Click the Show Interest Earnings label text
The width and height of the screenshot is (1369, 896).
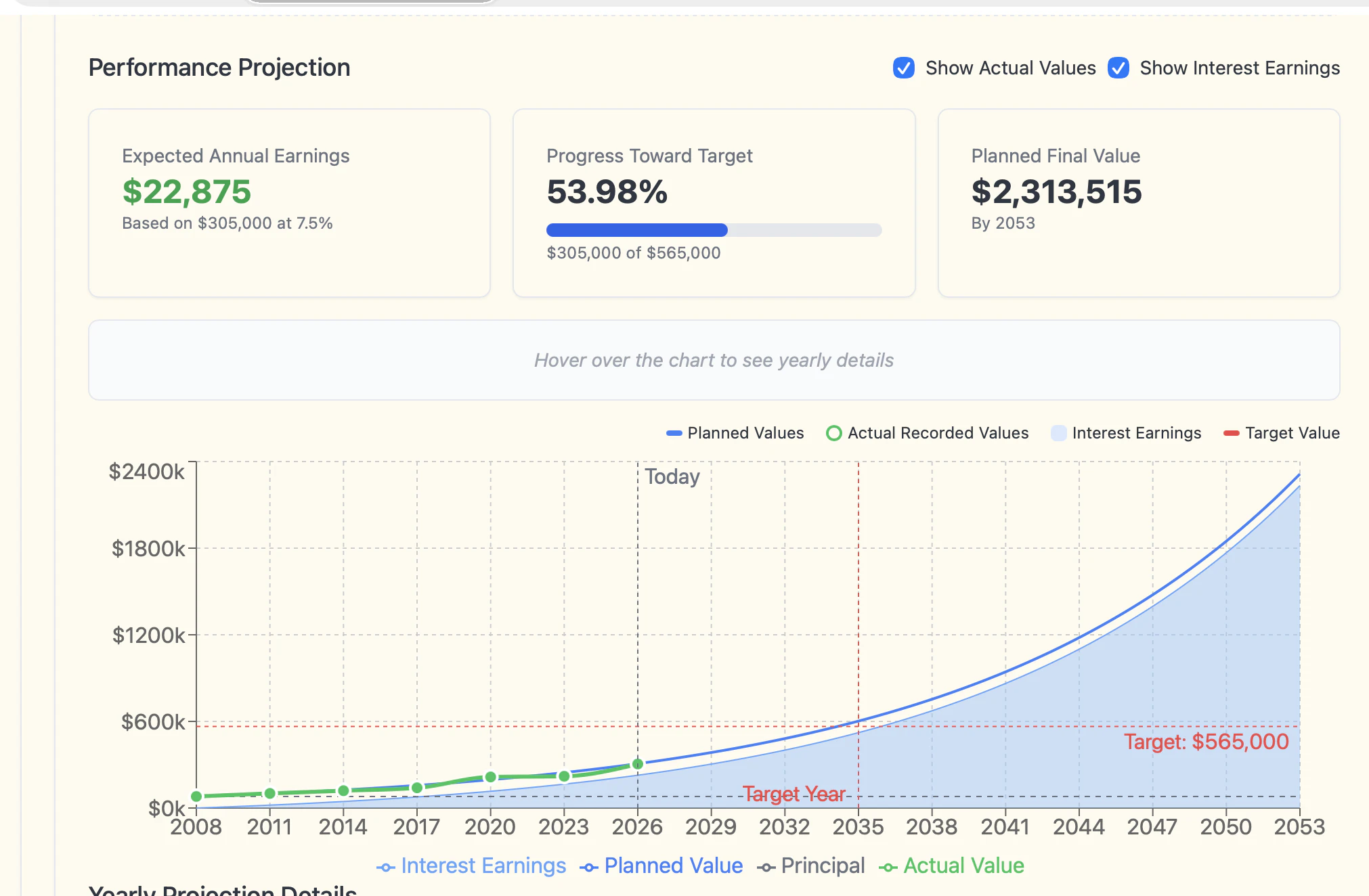coord(1239,68)
